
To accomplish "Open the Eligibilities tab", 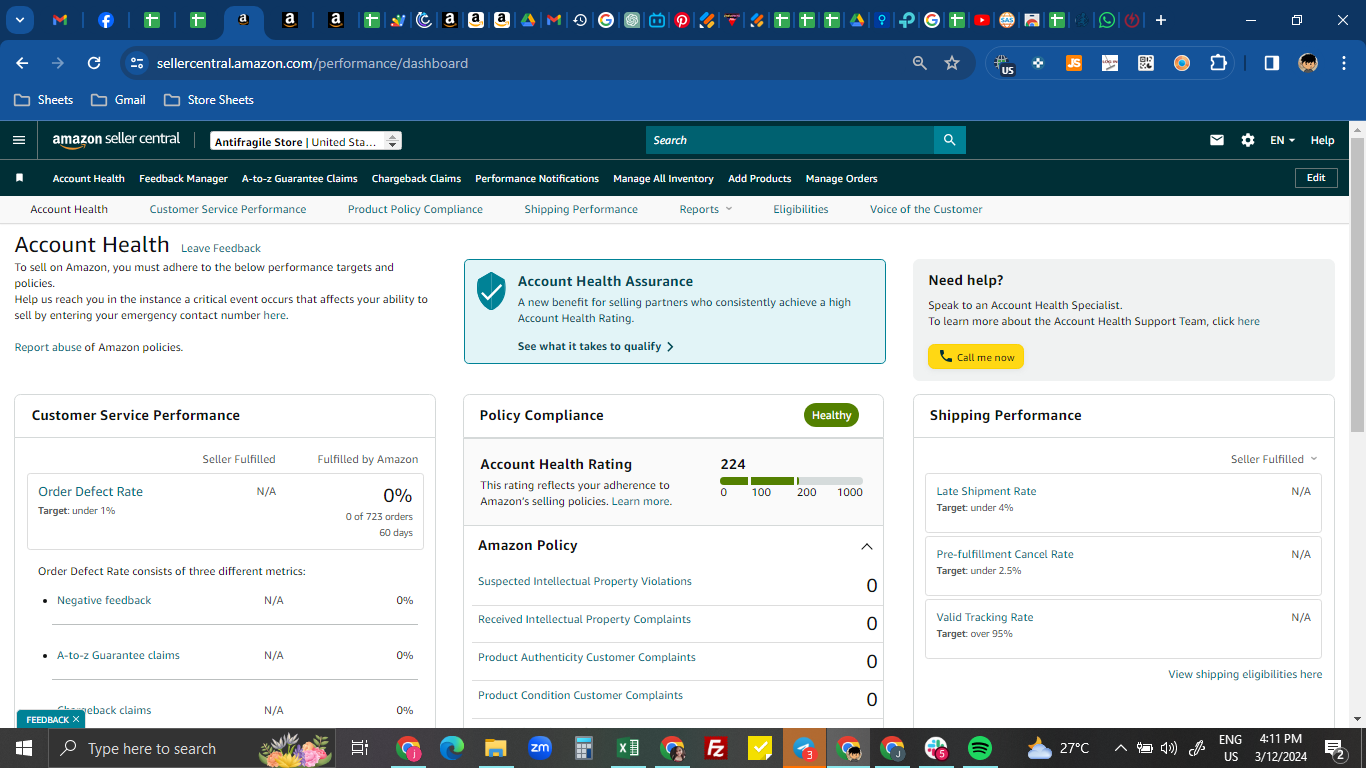I will coord(801,209).
